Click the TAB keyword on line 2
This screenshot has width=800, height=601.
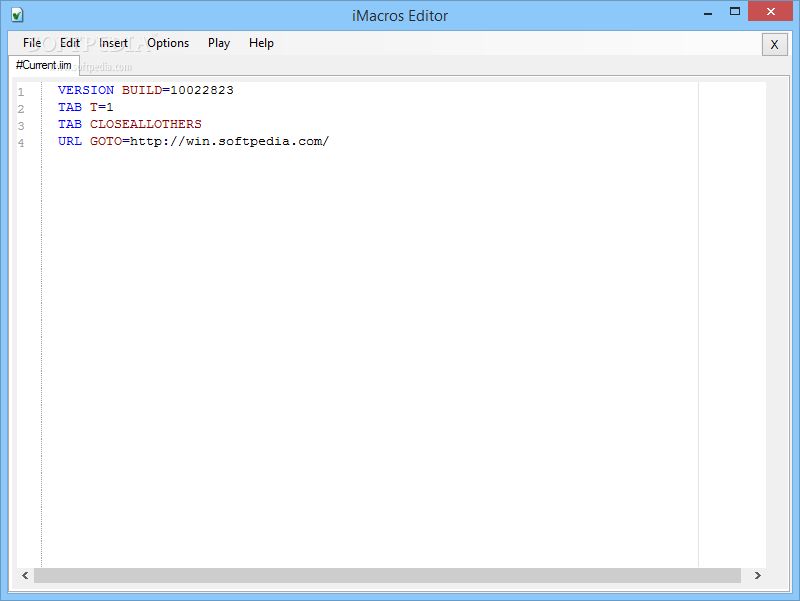(x=70, y=107)
